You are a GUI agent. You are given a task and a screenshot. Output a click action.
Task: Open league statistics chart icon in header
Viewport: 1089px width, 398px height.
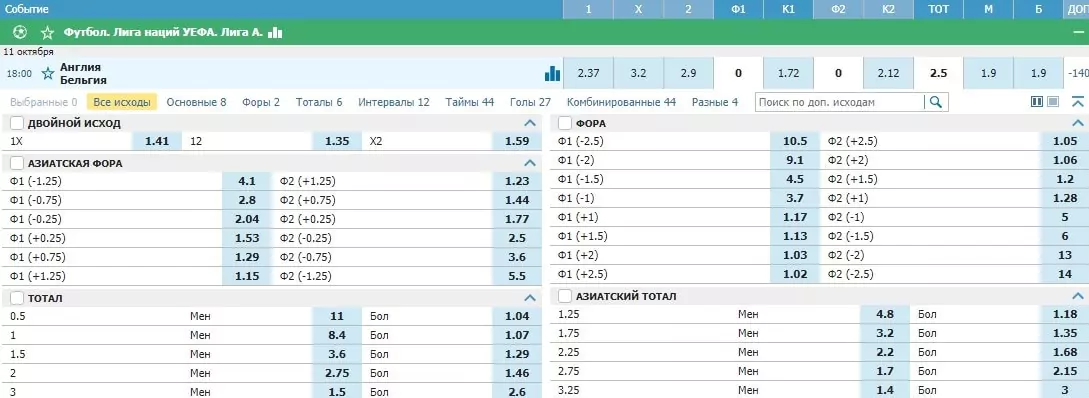tap(275, 33)
